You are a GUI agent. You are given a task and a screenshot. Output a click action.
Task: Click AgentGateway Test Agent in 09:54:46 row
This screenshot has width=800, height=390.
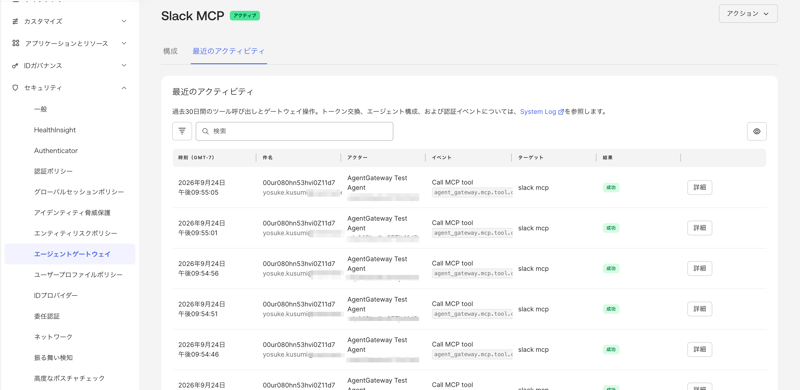tap(378, 345)
